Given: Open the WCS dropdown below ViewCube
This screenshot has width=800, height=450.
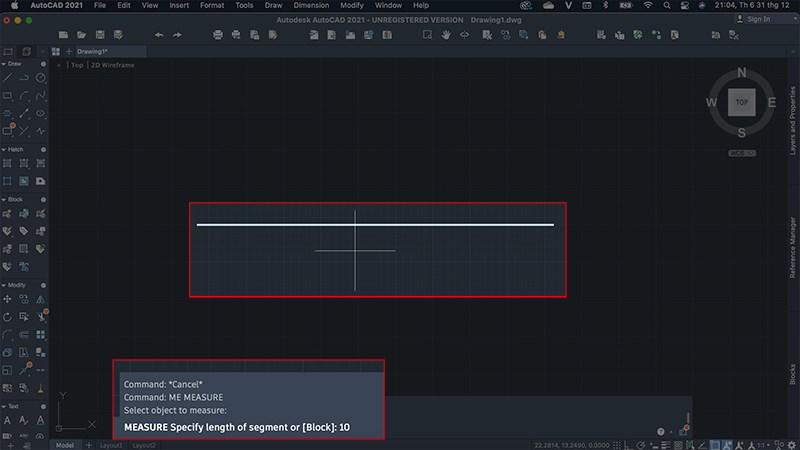Looking at the screenshot, I should pyautogui.click(x=742, y=153).
